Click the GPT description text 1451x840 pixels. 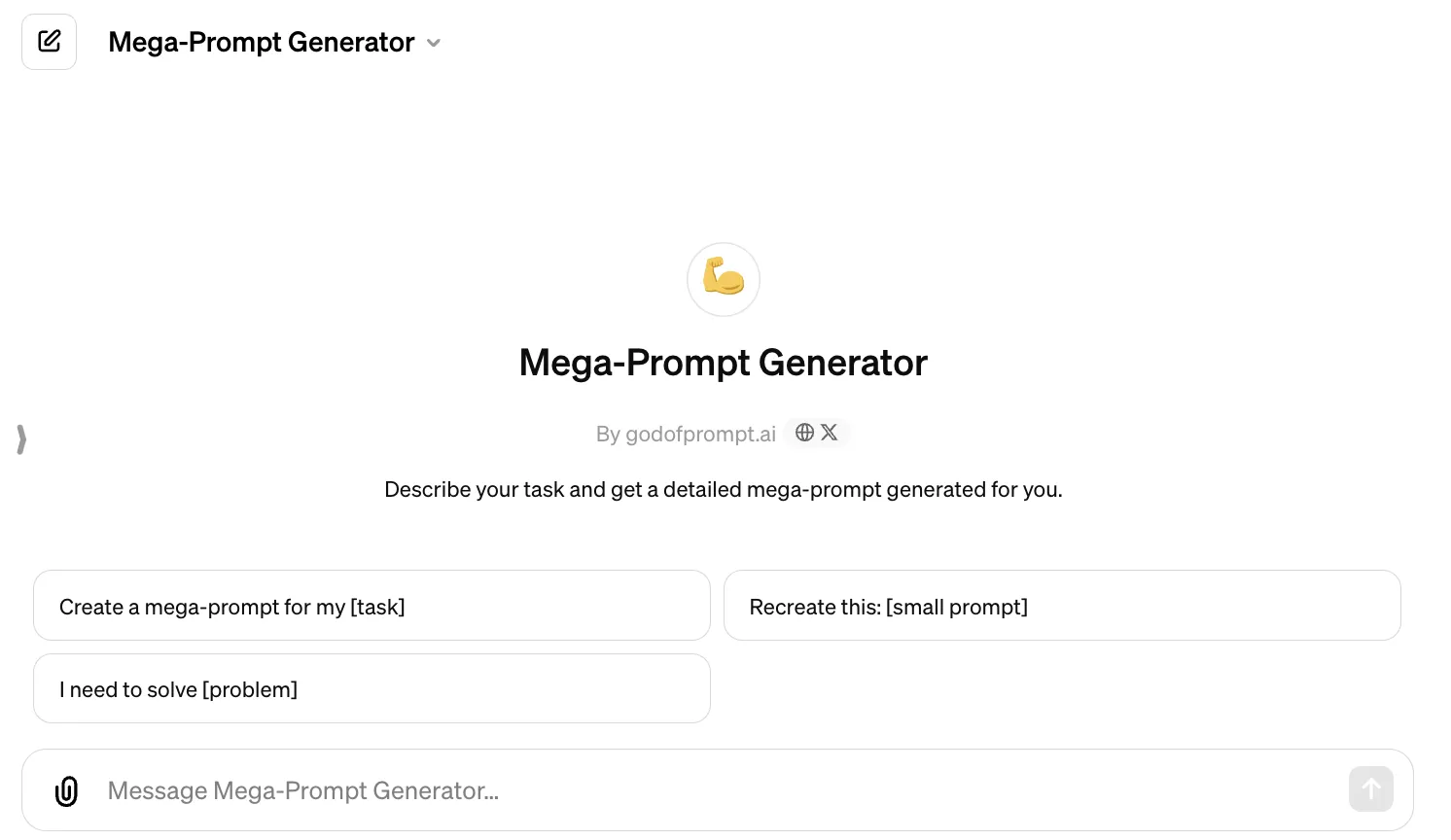[724, 489]
